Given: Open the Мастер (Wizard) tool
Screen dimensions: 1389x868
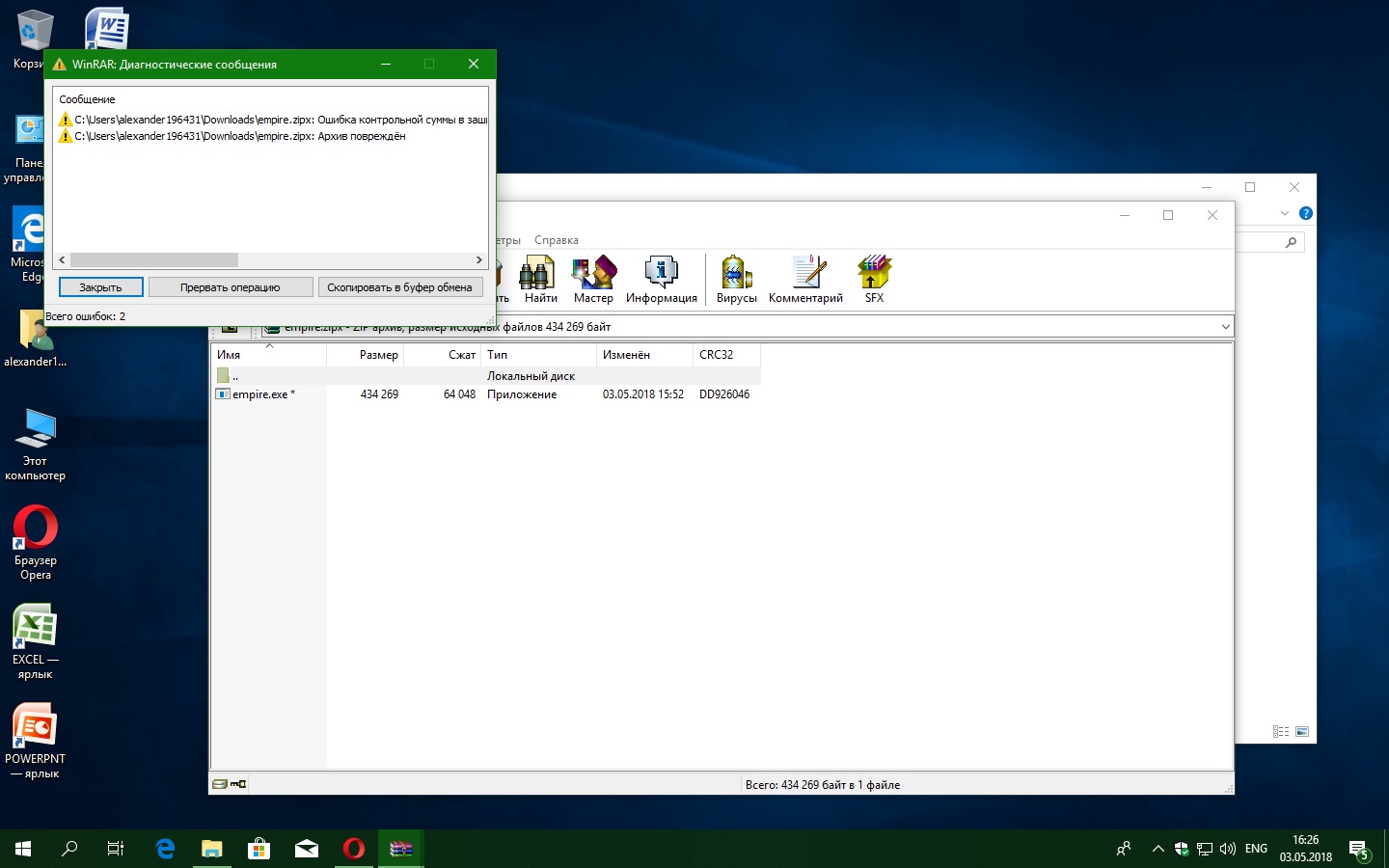Looking at the screenshot, I should [x=593, y=279].
